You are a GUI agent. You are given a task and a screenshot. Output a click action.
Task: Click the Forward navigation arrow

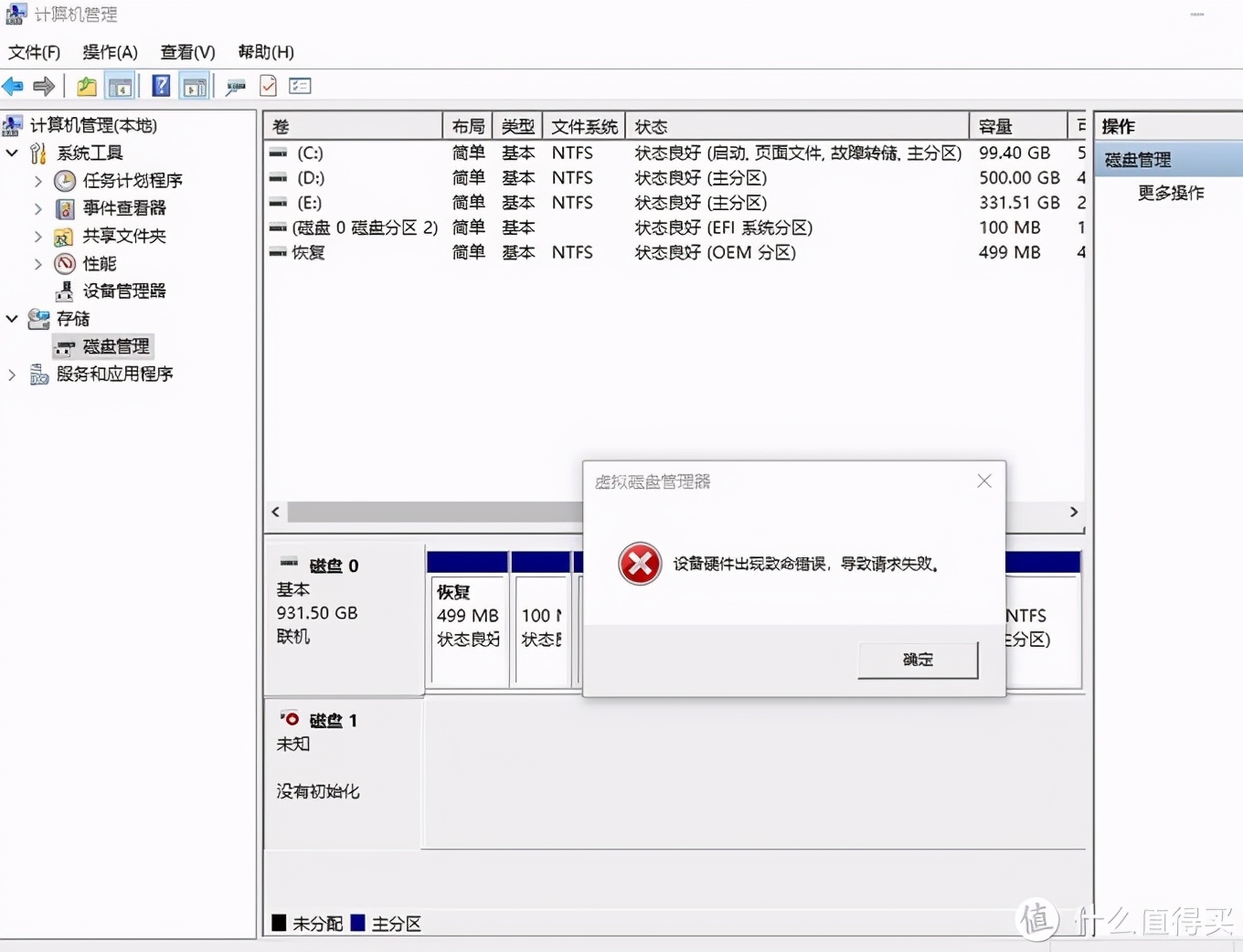43,86
